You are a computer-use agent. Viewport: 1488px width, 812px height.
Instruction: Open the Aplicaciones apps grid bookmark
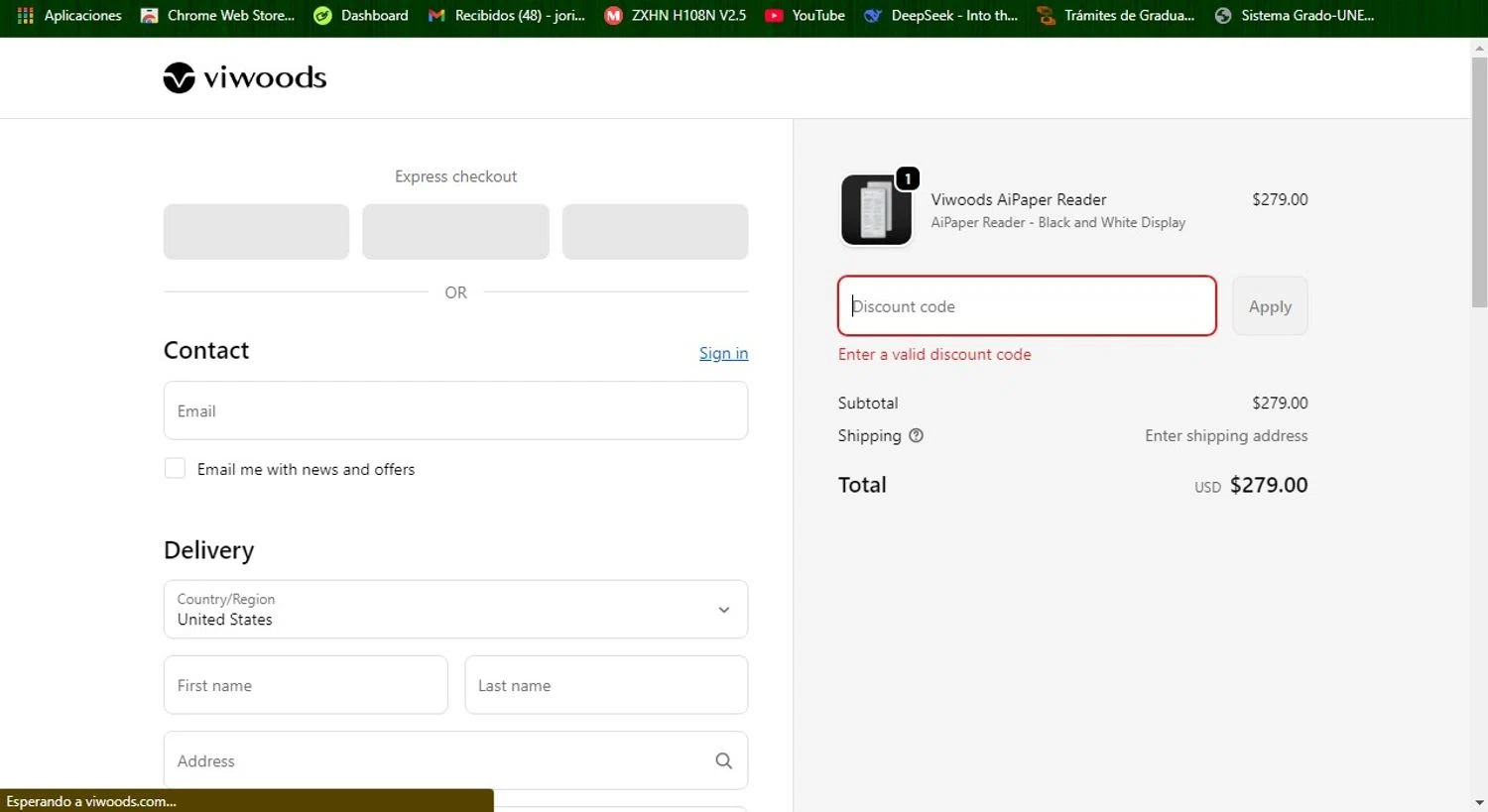point(69,15)
